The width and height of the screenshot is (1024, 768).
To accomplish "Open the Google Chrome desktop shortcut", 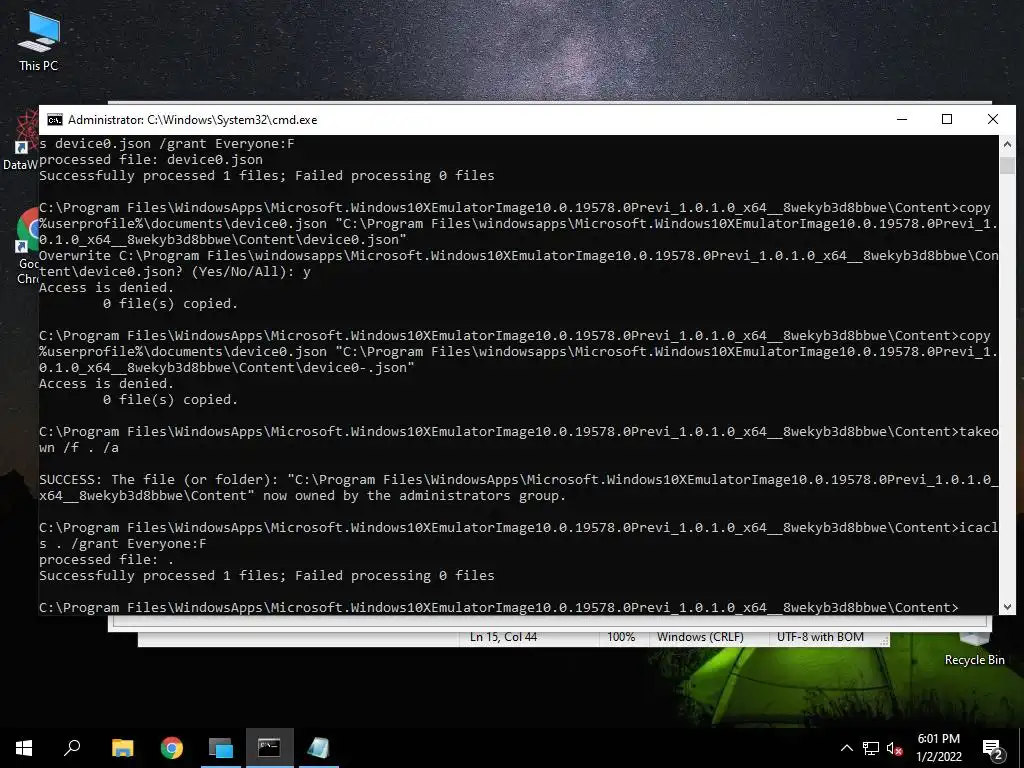I will [x=27, y=247].
